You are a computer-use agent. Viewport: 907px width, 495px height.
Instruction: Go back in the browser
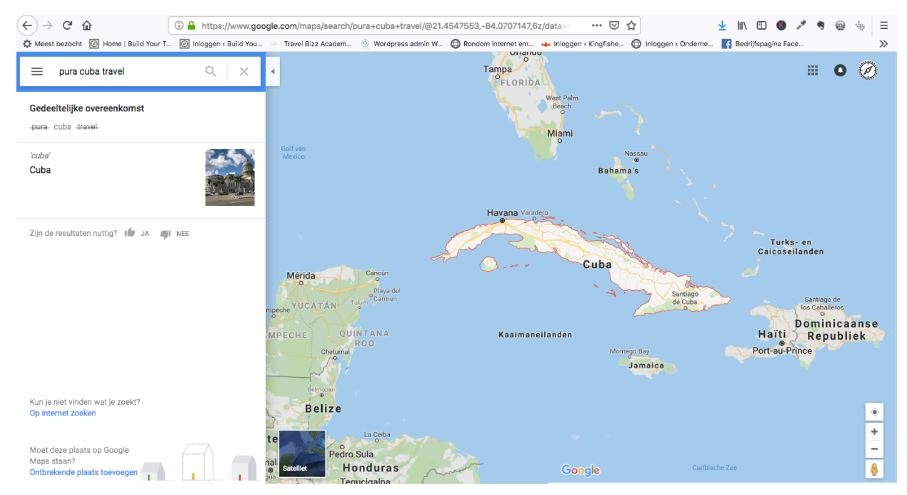point(27,25)
